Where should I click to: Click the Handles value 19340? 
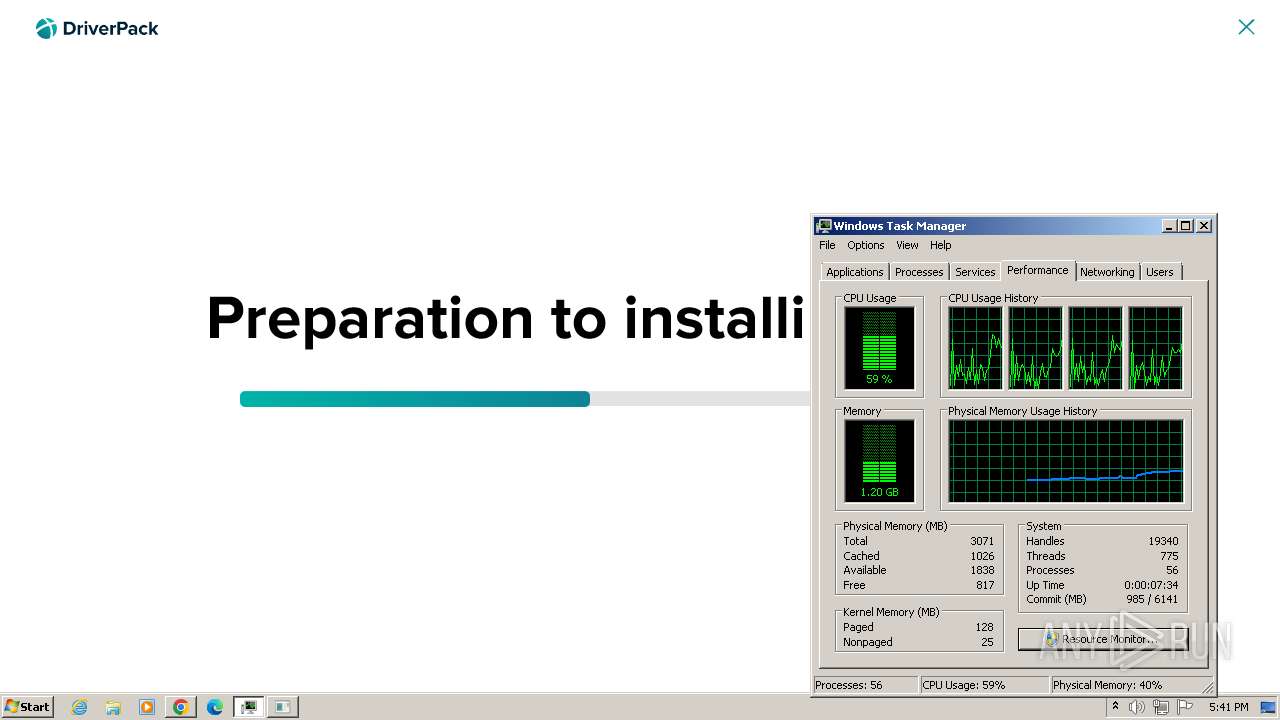click(1163, 541)
